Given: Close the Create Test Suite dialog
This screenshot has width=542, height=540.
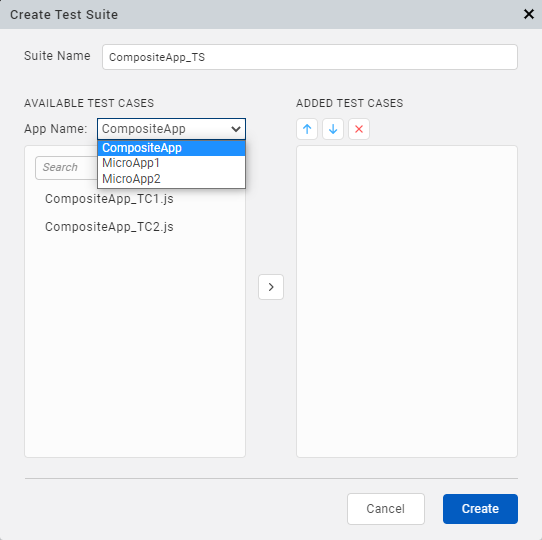Looking at the screenshot, I should pos(529,14).
